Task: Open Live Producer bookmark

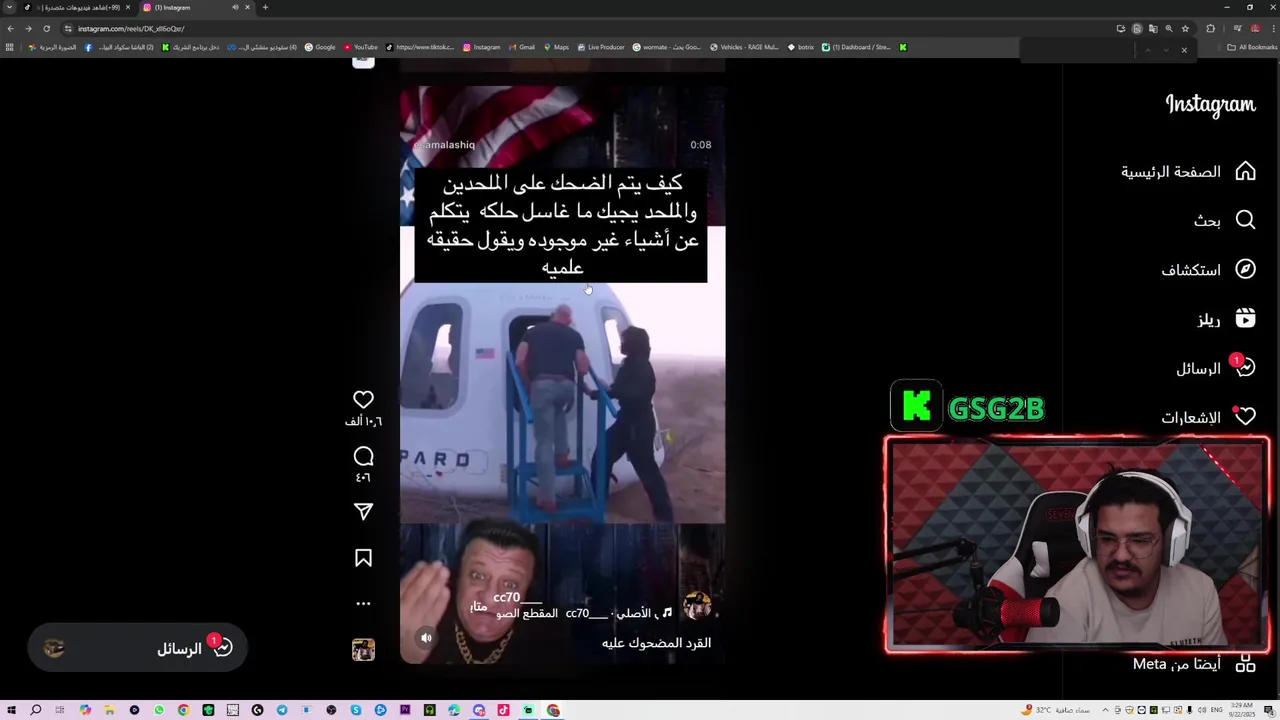Action: pos(600,47)
